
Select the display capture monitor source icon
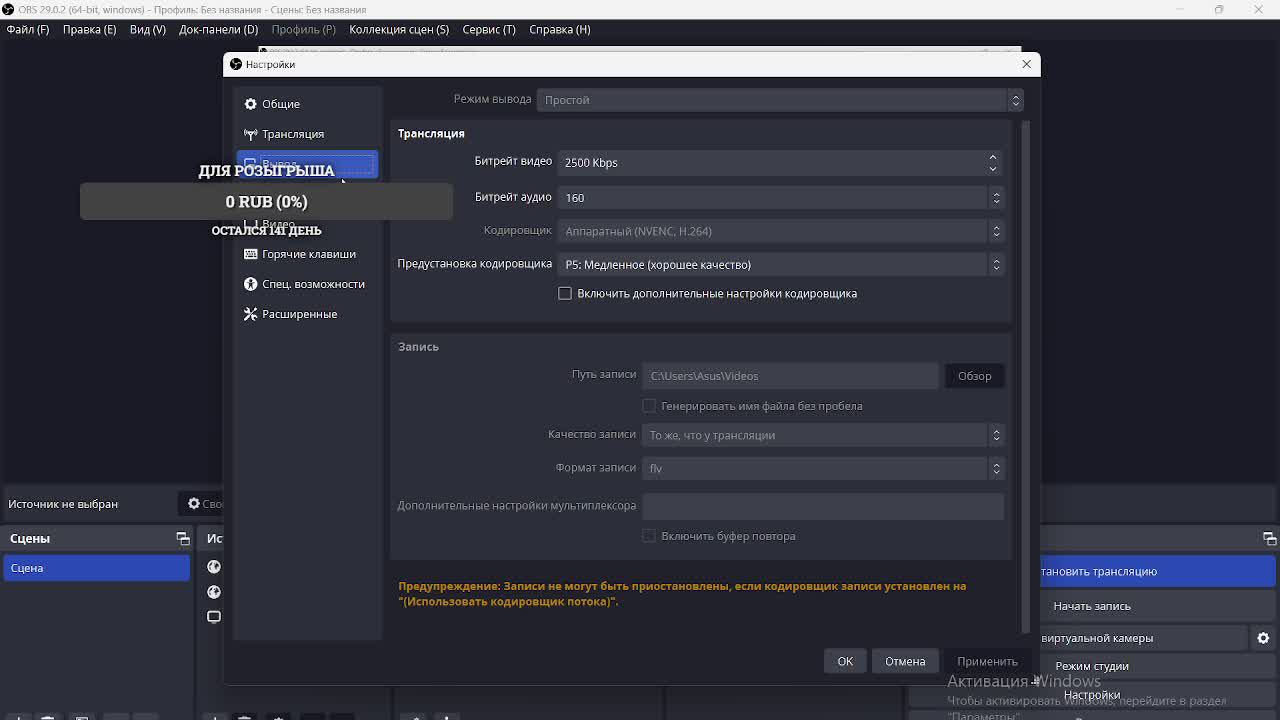214,617
